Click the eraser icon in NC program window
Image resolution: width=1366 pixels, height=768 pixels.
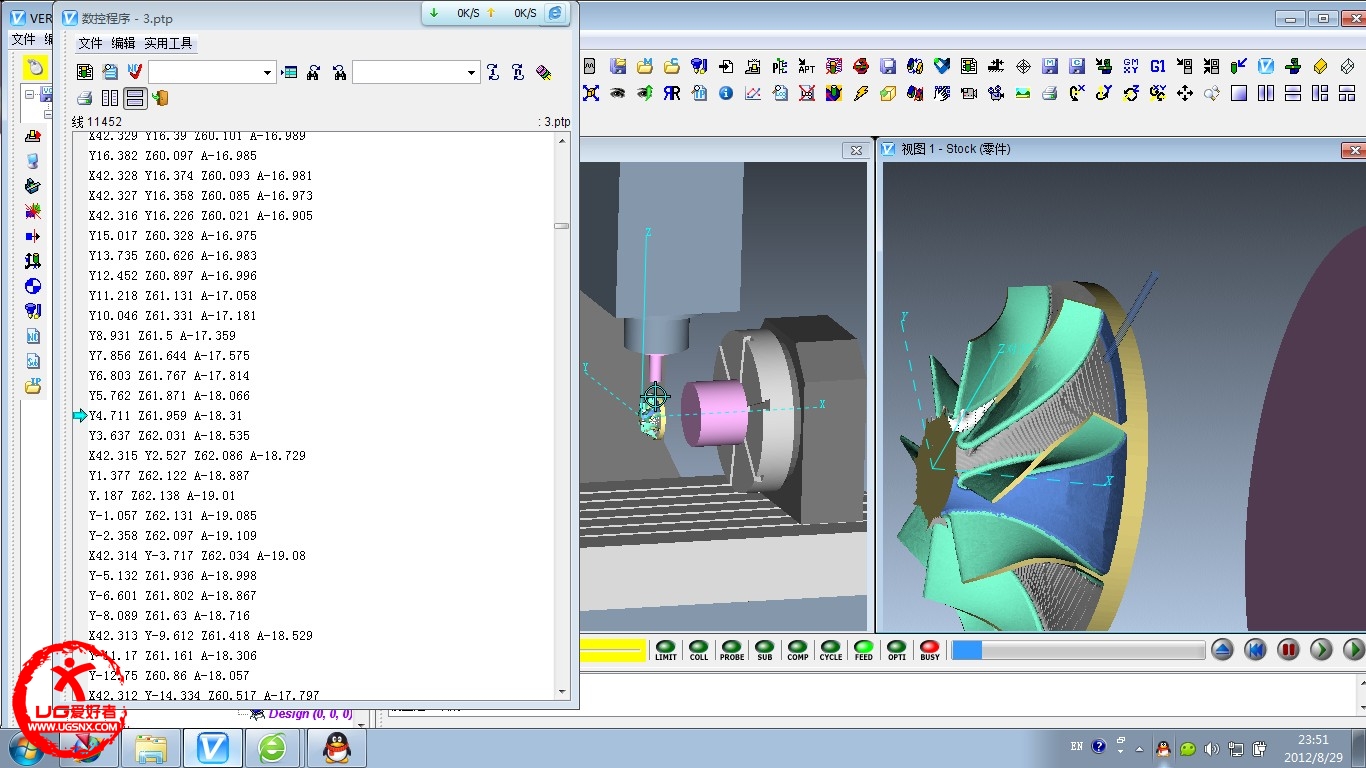(x=543, y=72)
